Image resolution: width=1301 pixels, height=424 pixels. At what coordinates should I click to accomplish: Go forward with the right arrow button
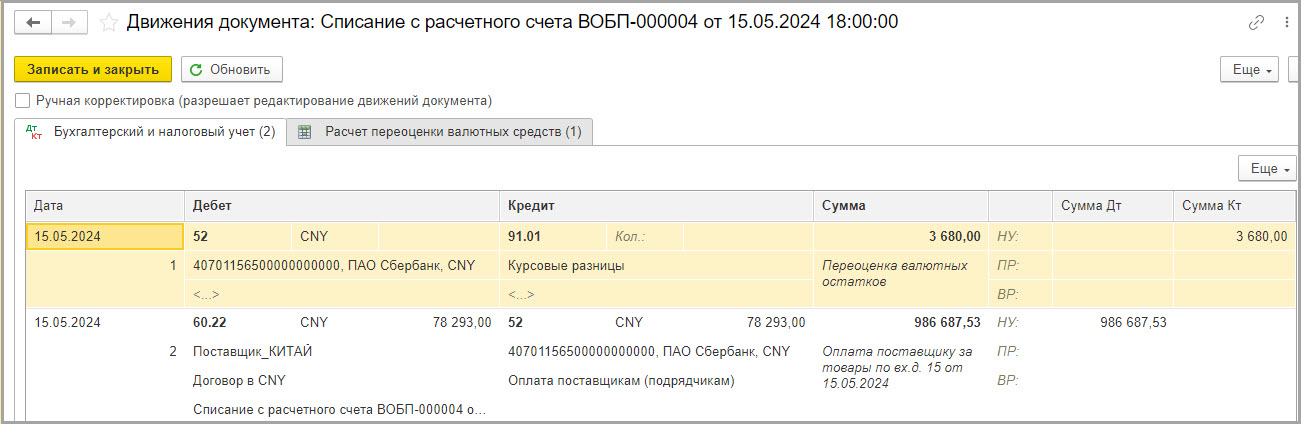tap(69, 22)
